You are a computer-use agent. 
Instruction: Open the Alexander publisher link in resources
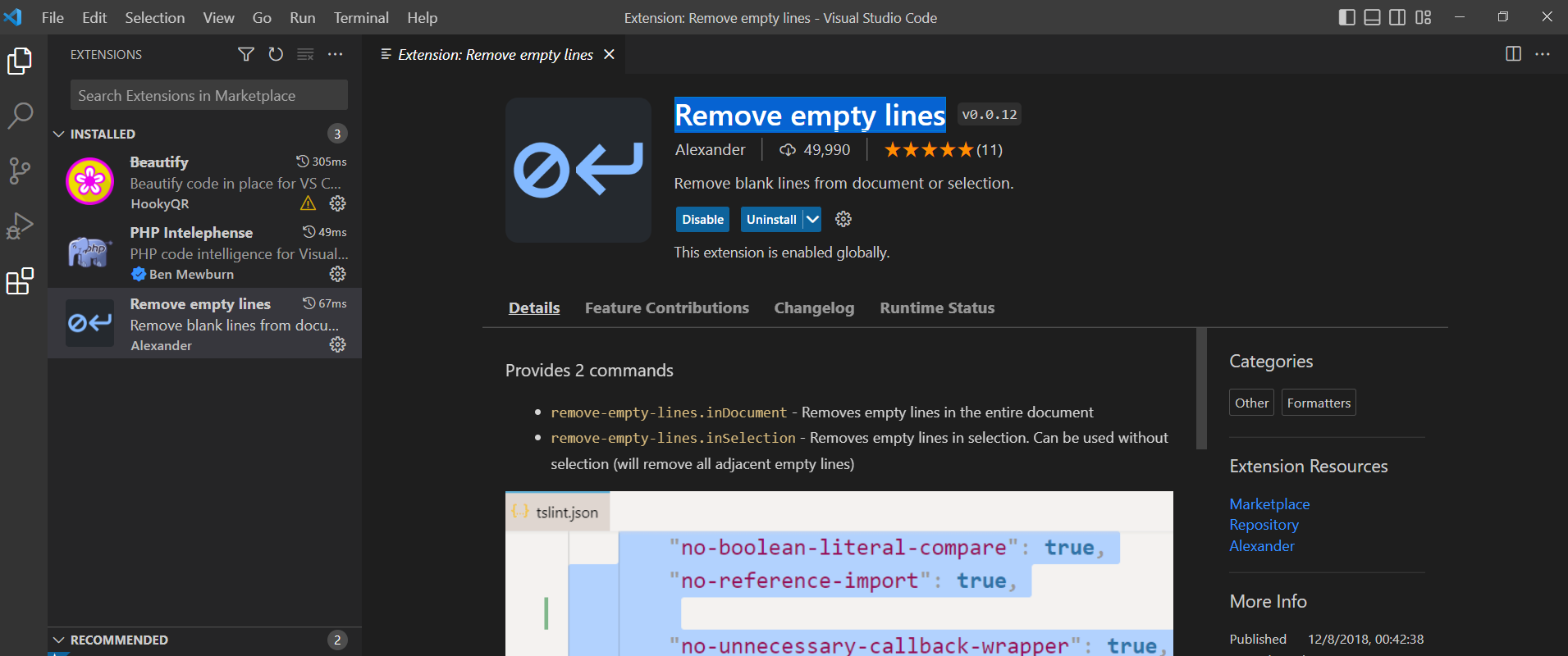click(1262, 546)
